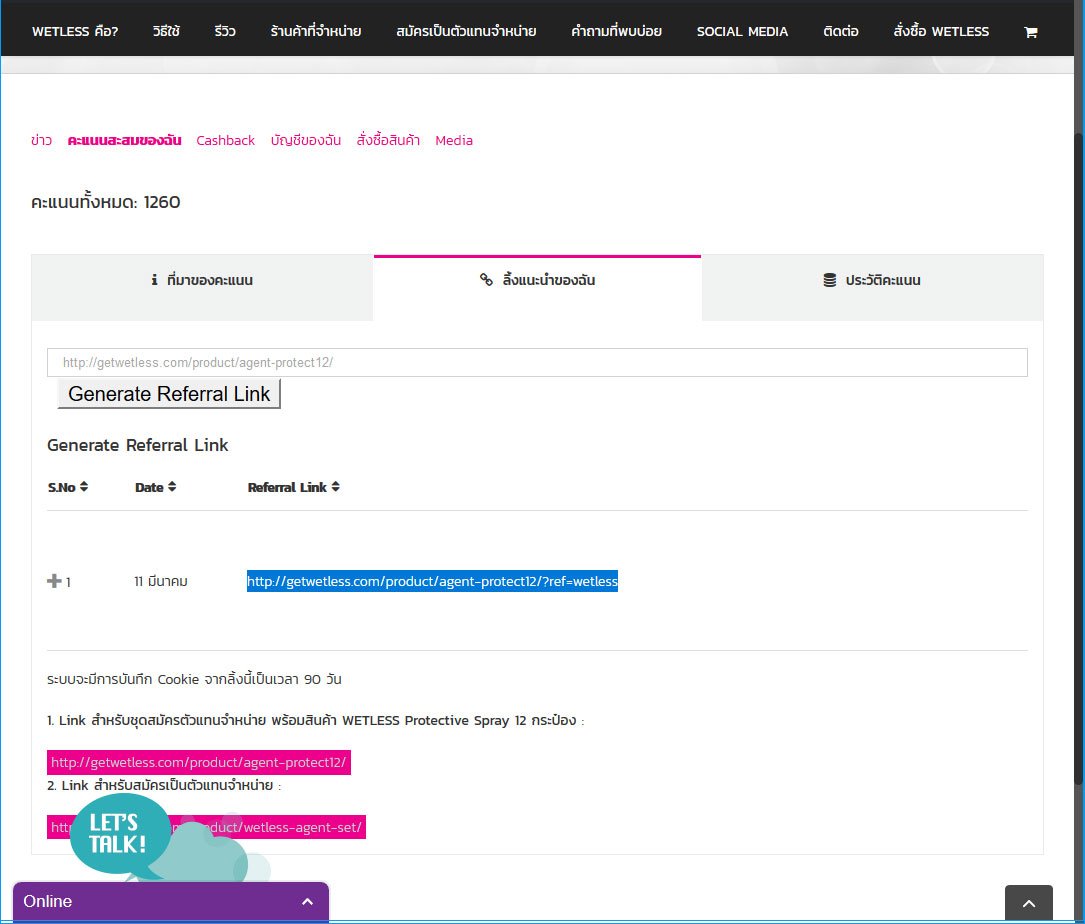Open the highlighted ?ref=wetless referral link
1085x924 pixels.
432,582
